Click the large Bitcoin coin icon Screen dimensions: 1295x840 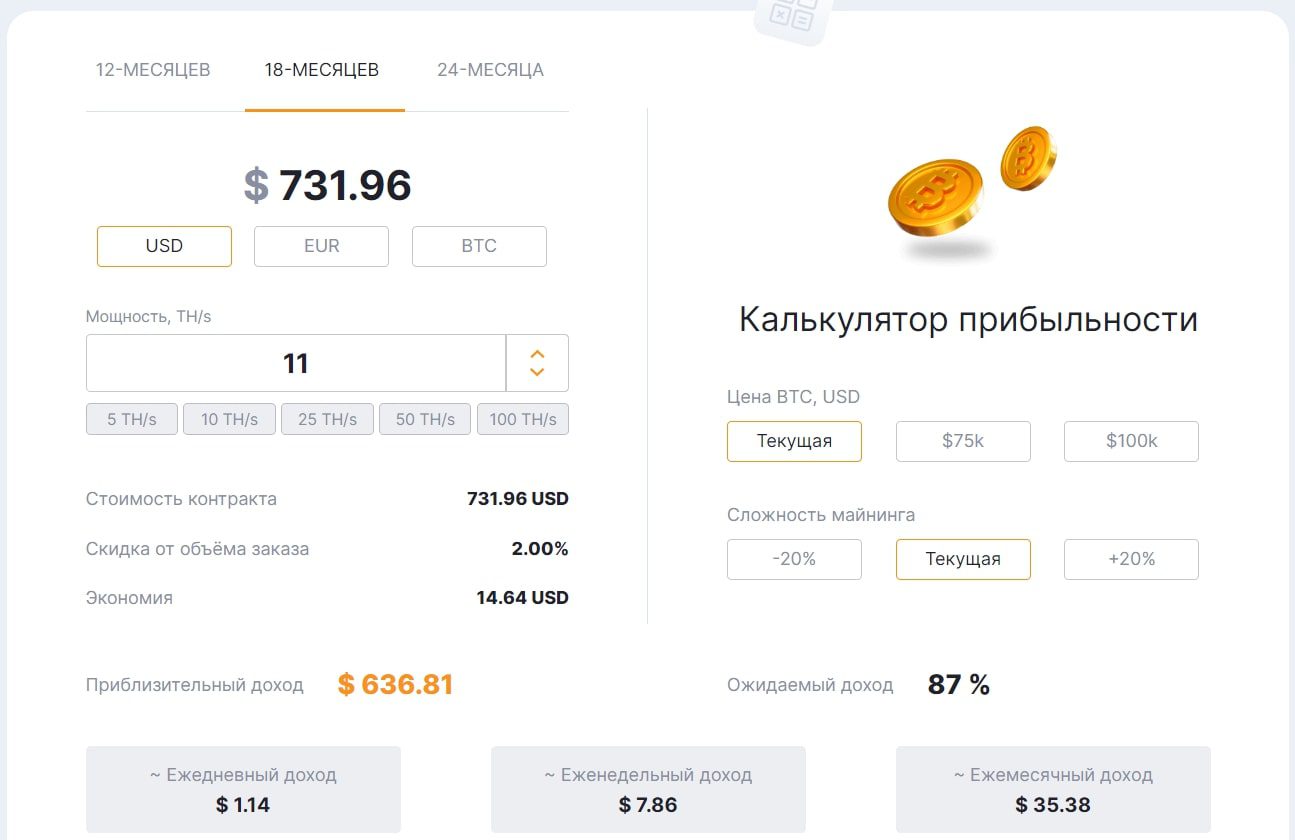(x=935, y=197)
